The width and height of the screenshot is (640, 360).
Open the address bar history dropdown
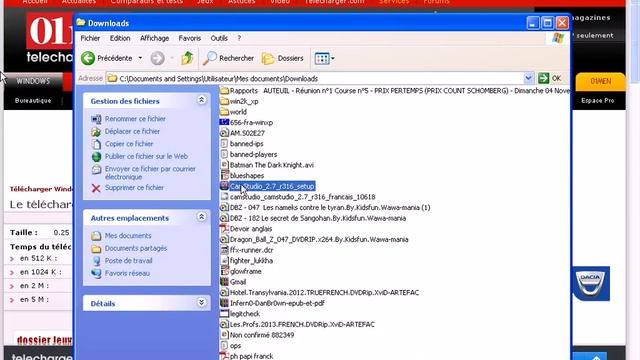528,78
